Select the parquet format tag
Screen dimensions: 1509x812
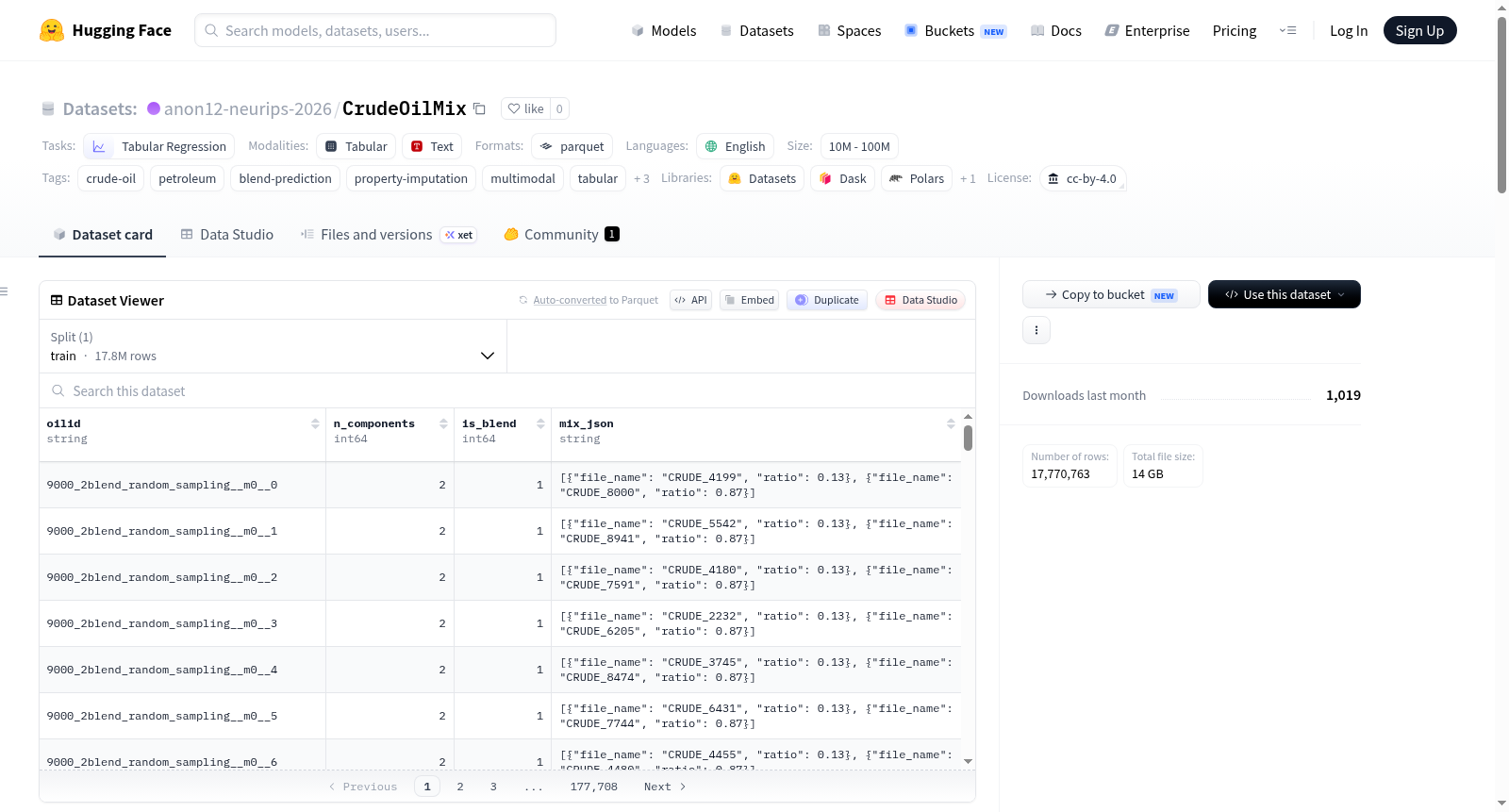click(572, 146)
